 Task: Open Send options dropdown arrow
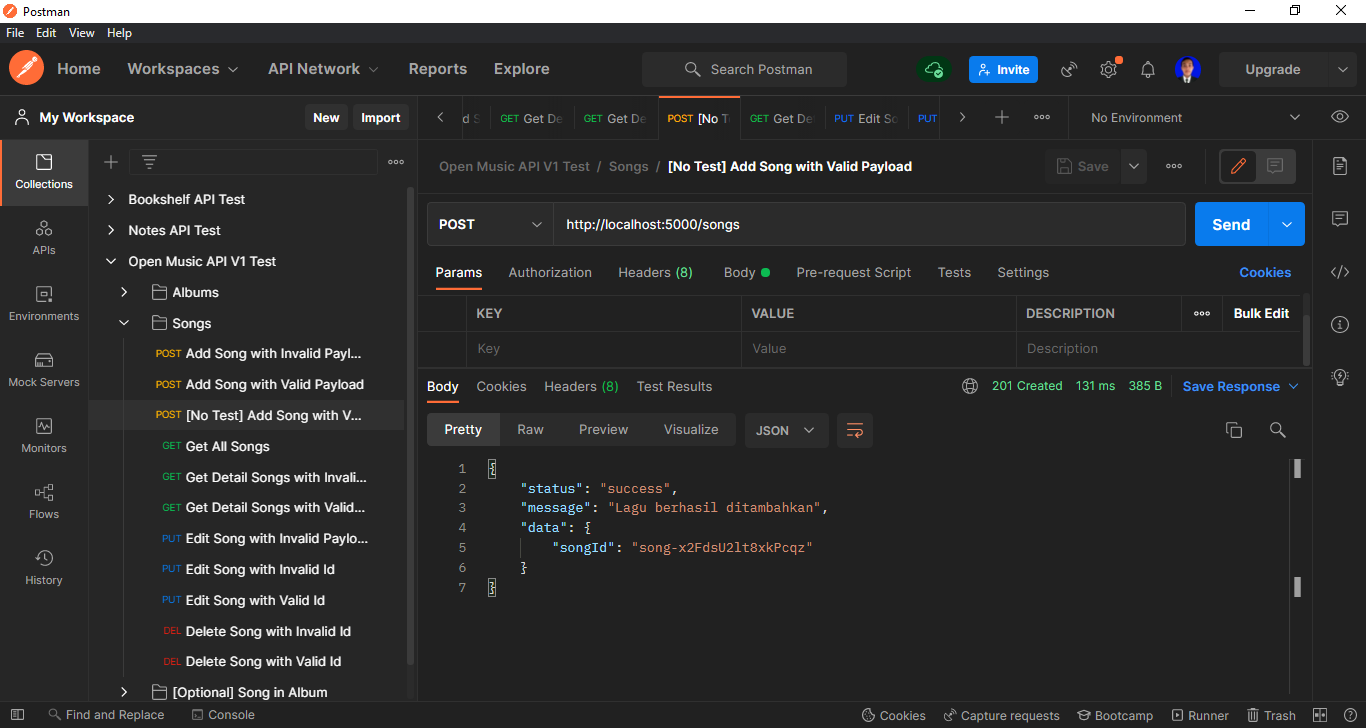(1286, 224)
